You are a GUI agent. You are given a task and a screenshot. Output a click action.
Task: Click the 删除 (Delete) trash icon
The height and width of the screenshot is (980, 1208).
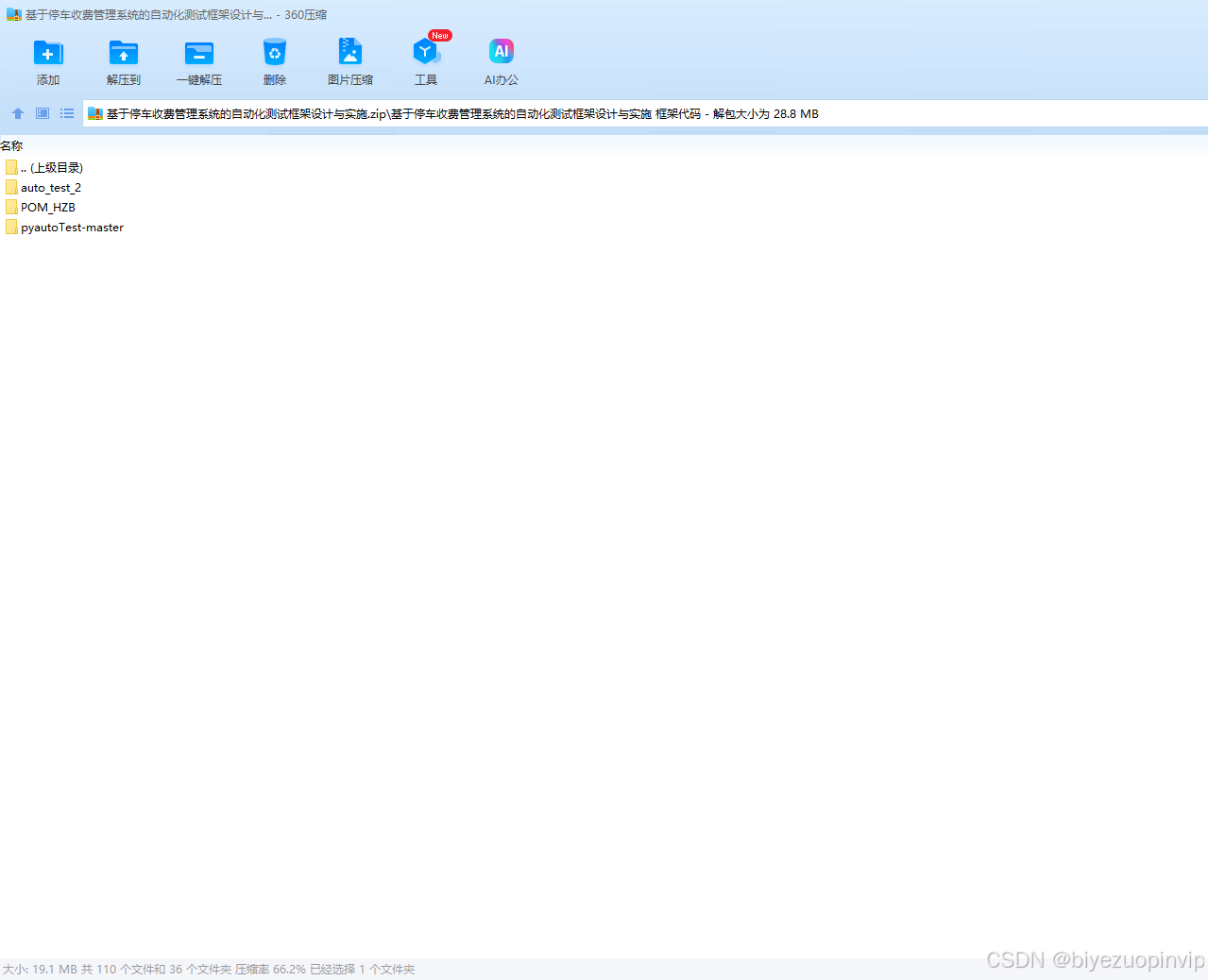pyautogui.click(x=274, y=53)
